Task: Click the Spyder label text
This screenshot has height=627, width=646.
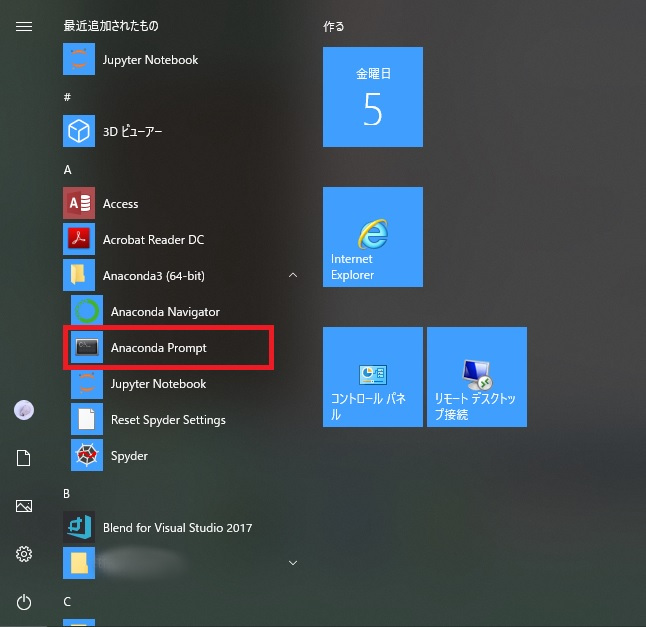Action: click(129, 456)
